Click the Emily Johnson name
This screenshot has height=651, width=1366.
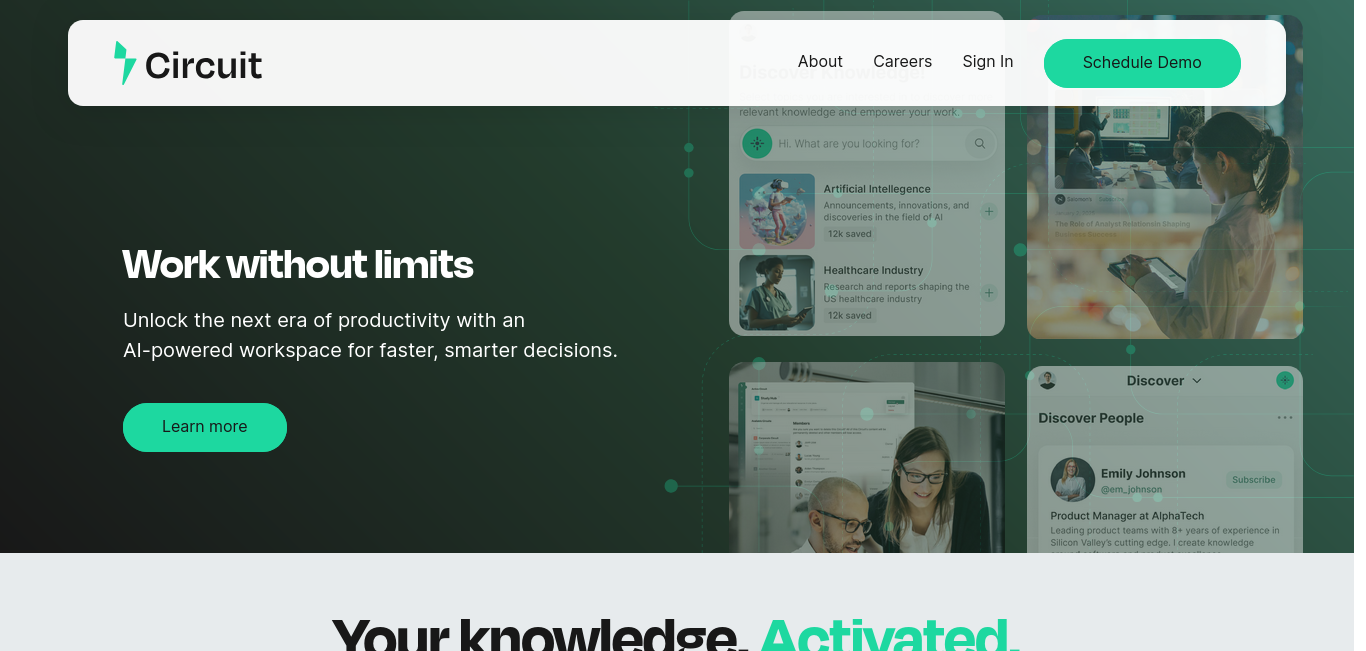pos(1143,474)
